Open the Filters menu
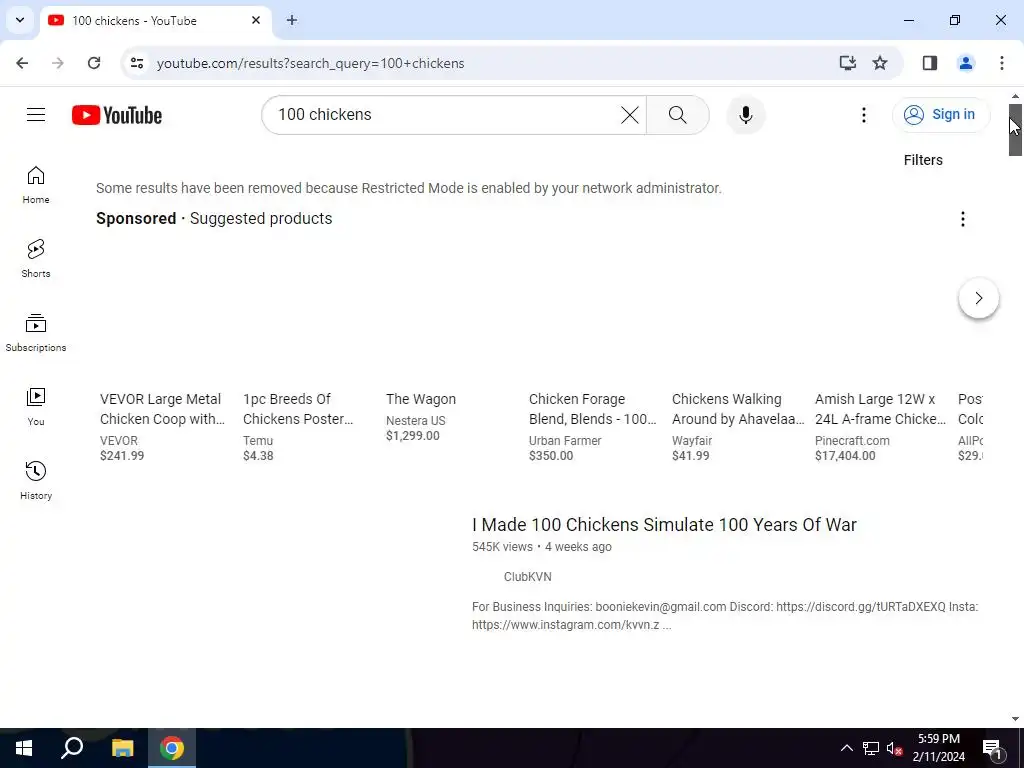1024x768 pixels. [x=923, y=160]
